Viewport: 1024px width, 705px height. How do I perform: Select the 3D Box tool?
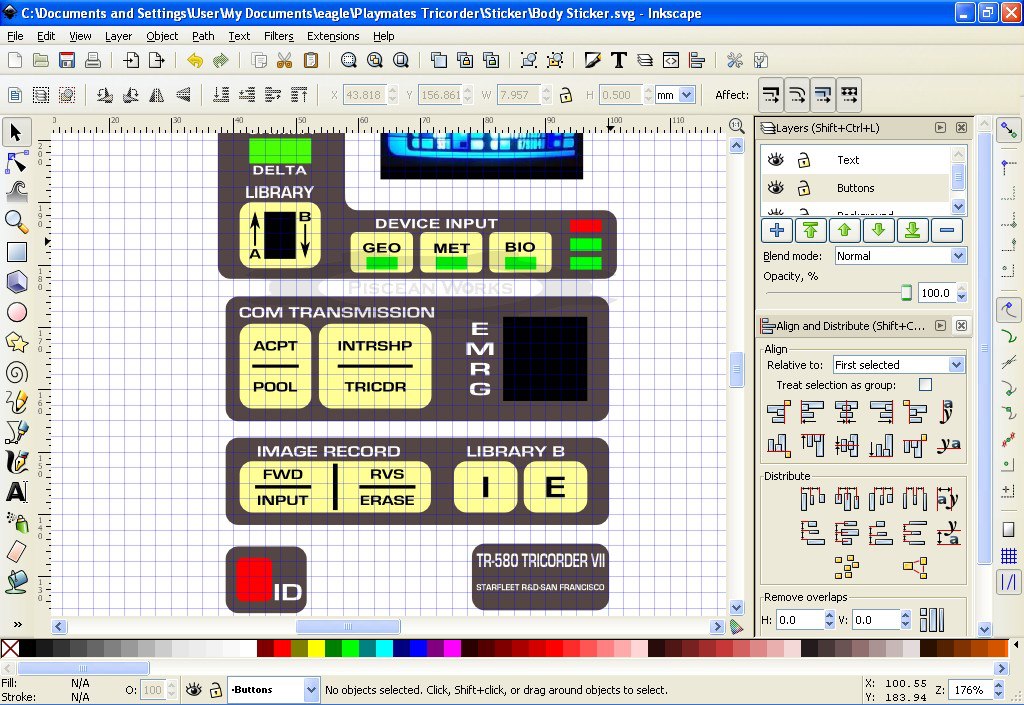(x=16, y=281)
